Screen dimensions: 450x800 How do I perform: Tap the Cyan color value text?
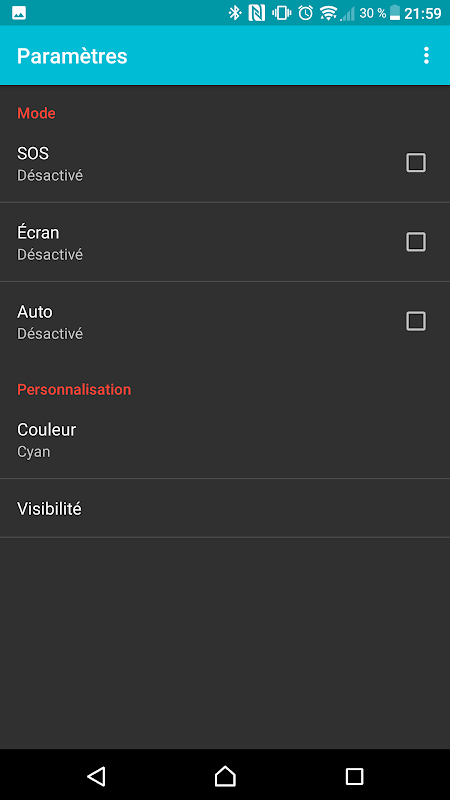(34, 453)
